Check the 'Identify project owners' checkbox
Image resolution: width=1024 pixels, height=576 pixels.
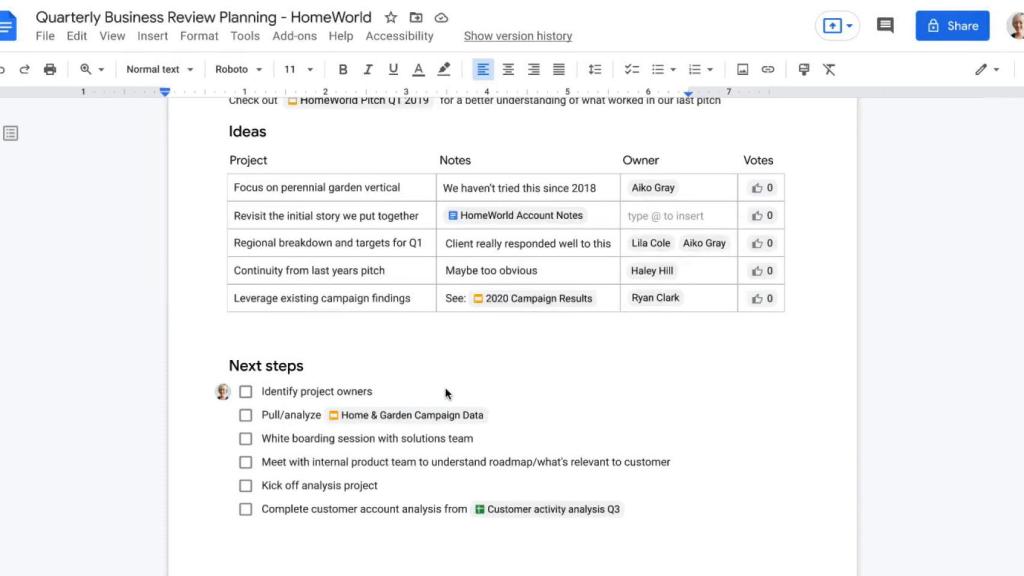(x=245, y=391)
